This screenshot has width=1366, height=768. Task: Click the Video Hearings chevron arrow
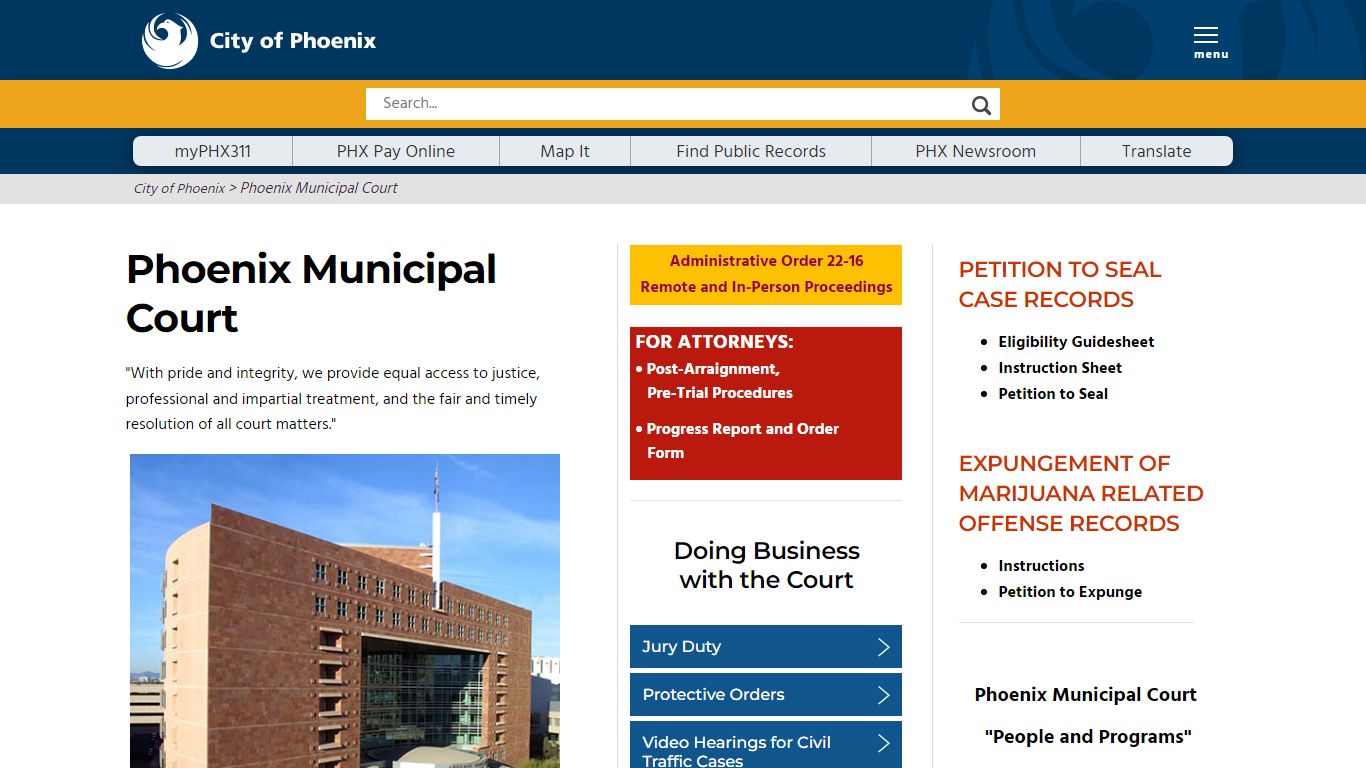click(883, 743)
